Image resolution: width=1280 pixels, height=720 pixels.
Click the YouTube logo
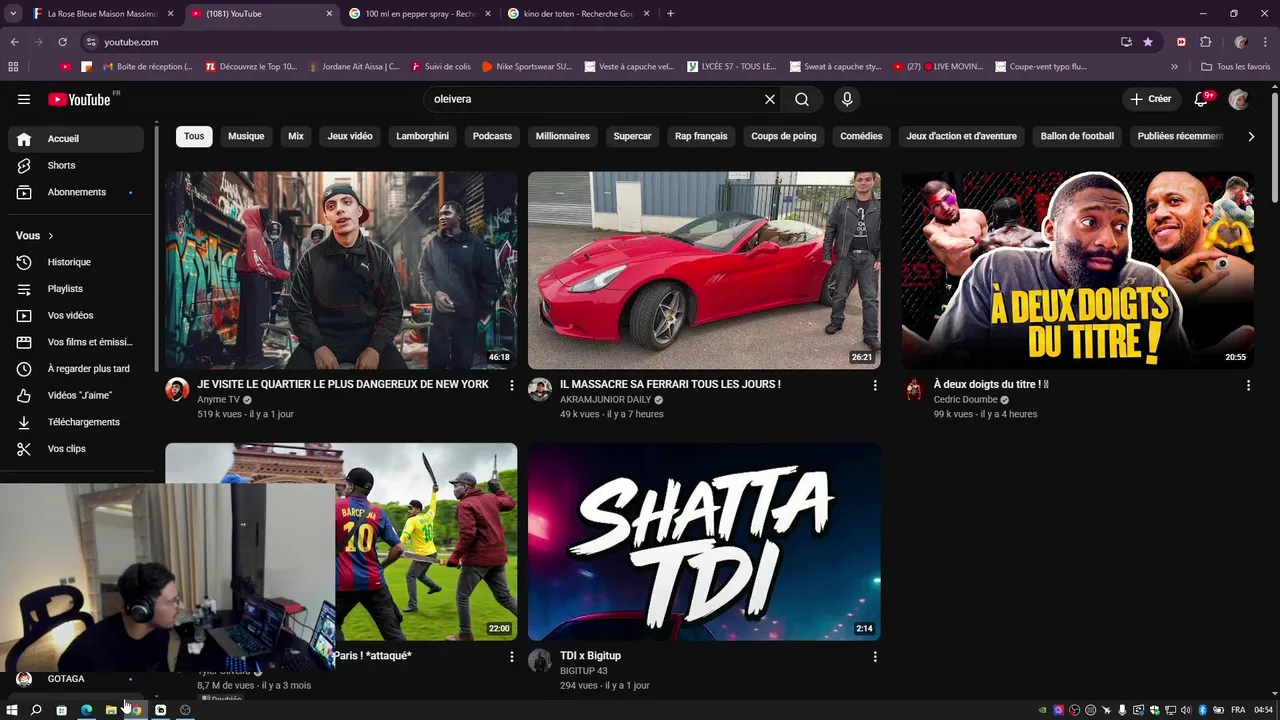coord(79,99)
